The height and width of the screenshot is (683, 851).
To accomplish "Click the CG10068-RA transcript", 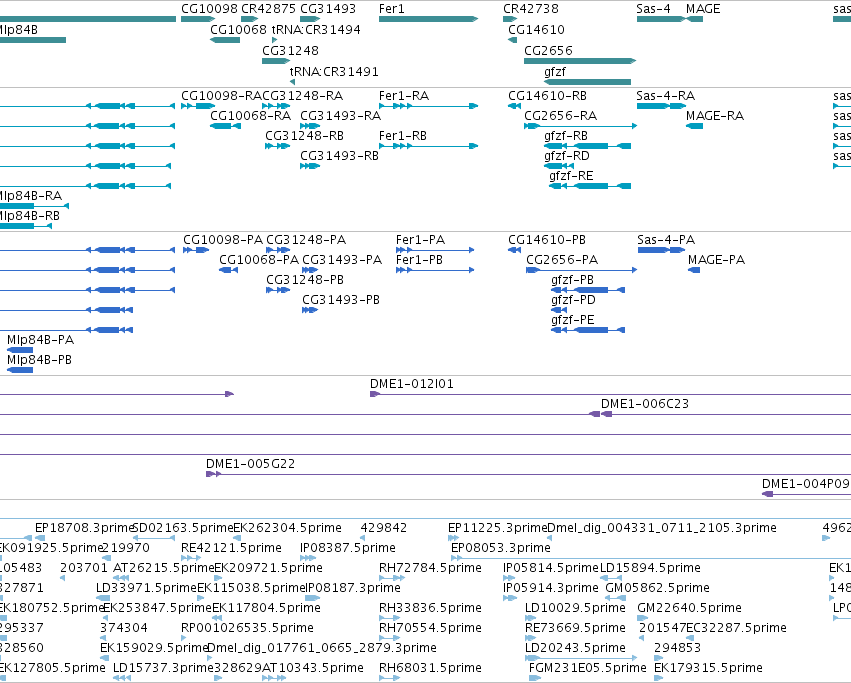I will point(225,126).
